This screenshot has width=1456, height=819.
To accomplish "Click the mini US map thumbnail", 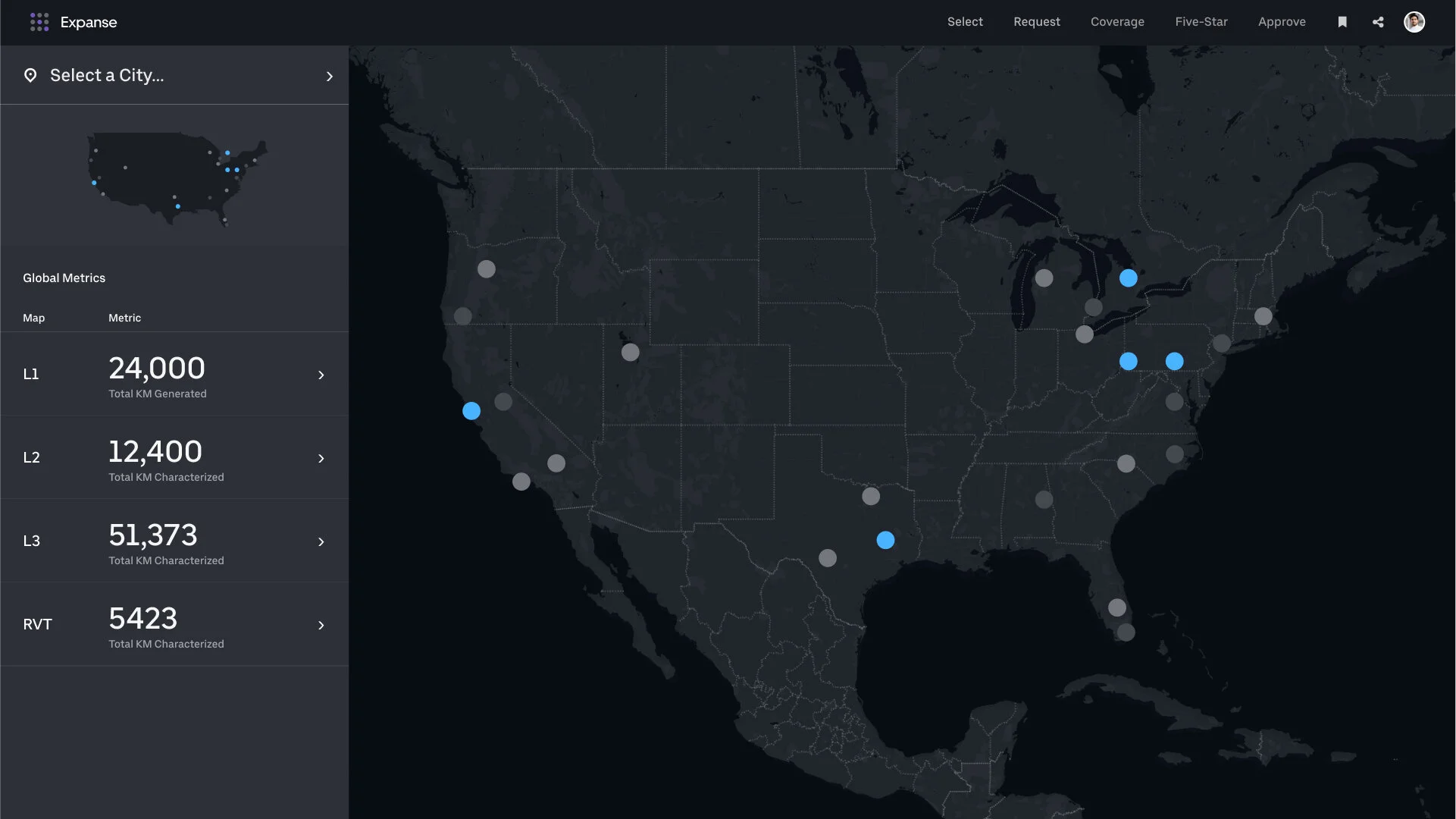I will point(176,178).
